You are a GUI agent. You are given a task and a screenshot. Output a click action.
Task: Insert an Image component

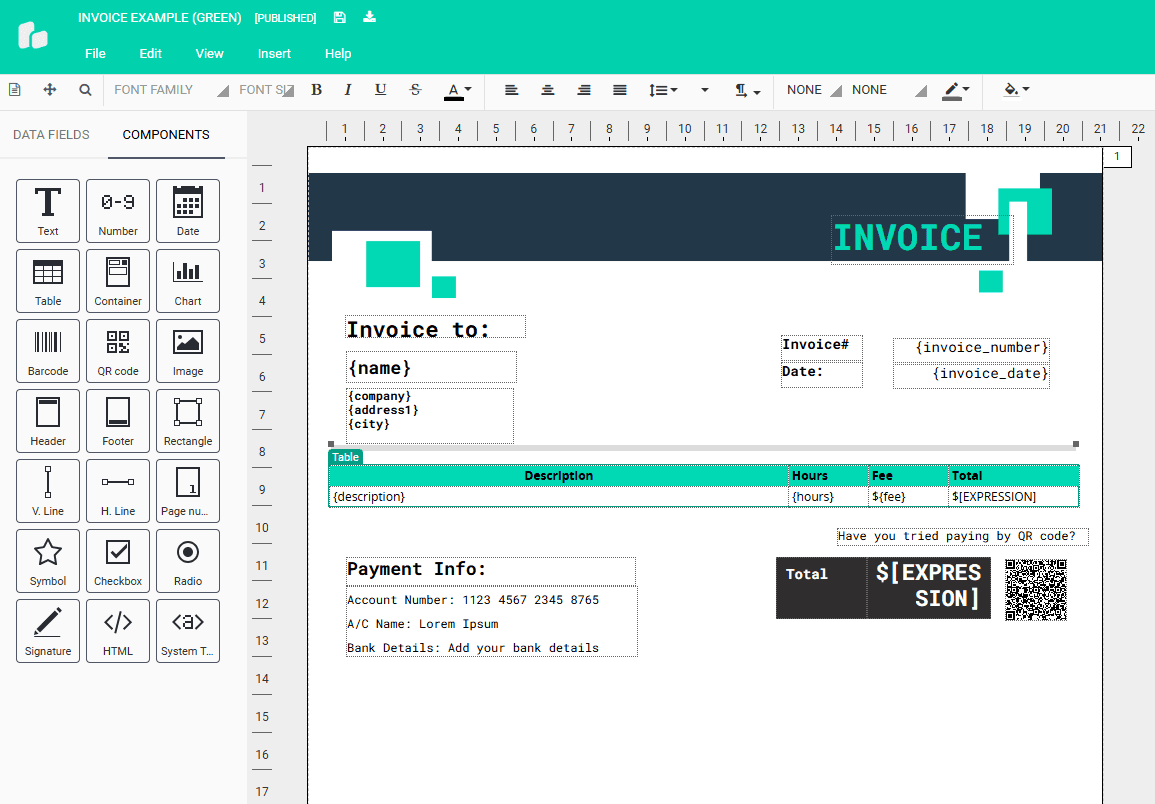[187, 350]
